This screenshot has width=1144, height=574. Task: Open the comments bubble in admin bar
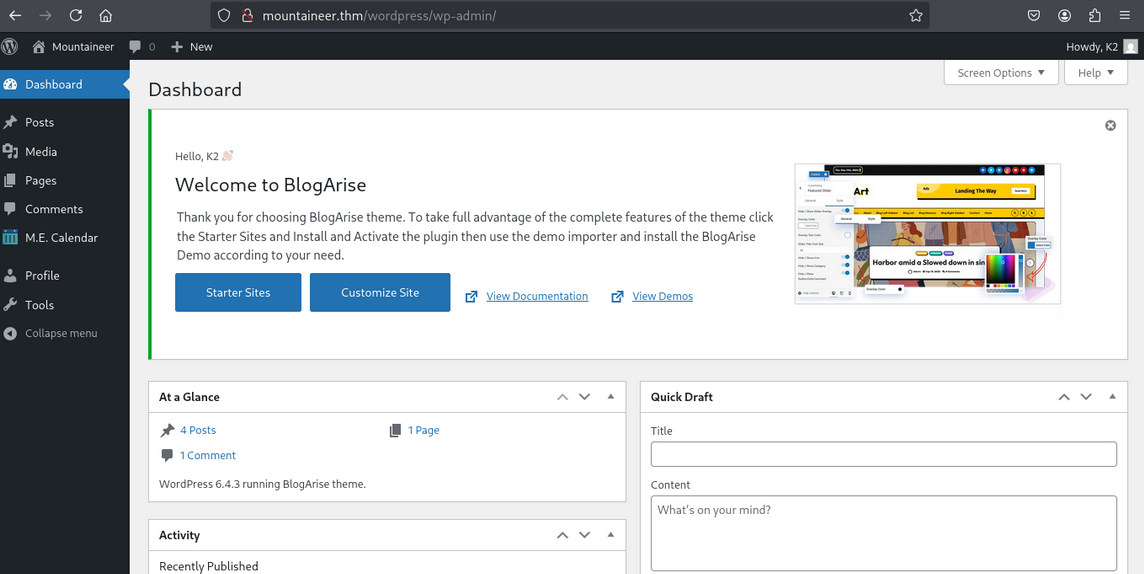click(141, 47)
